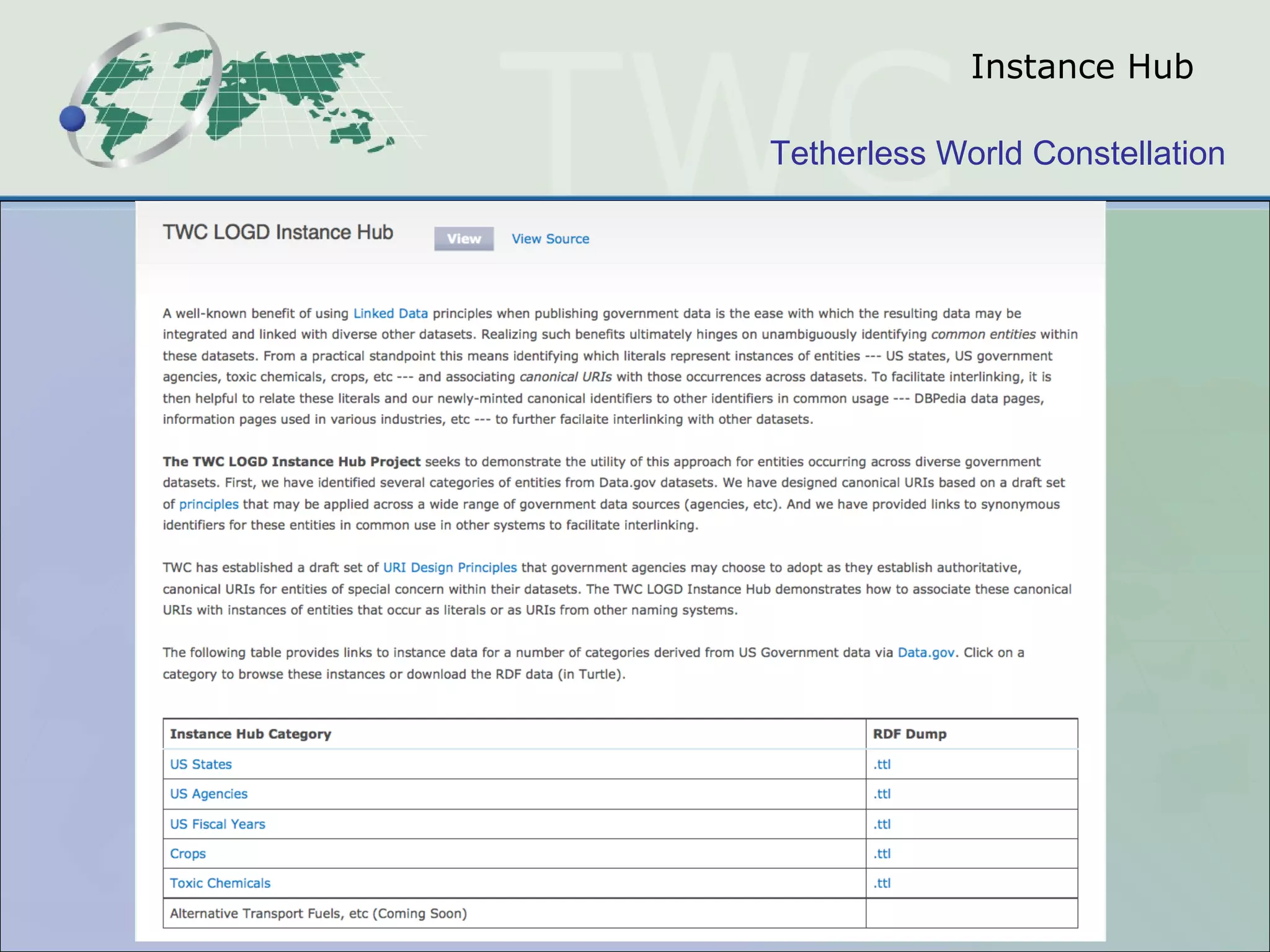Open the URI Design Principles link
The image size is (1270, 952).
[450, 568]
